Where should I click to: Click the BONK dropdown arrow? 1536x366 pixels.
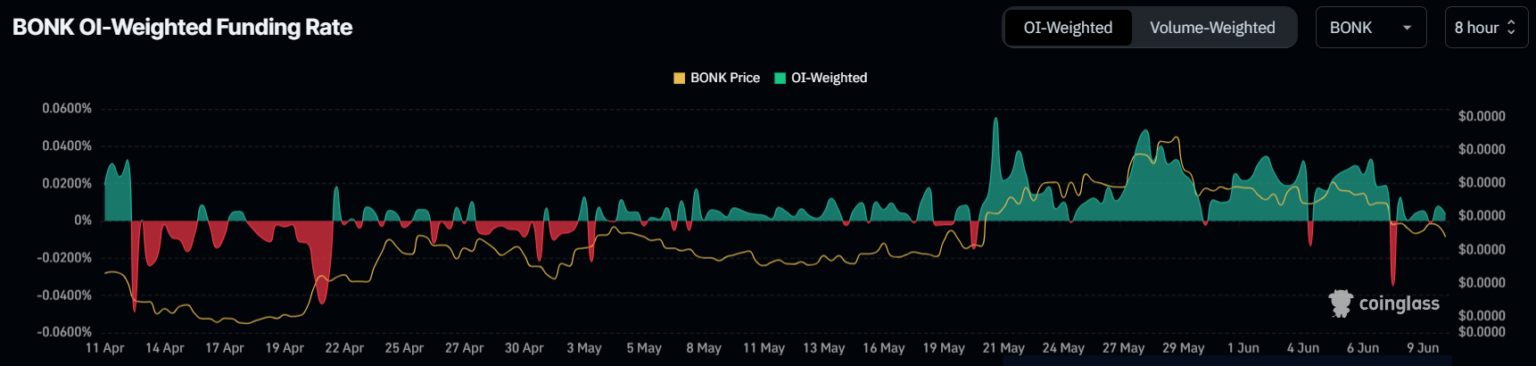pyautogui.click(x=1407, y=28)
